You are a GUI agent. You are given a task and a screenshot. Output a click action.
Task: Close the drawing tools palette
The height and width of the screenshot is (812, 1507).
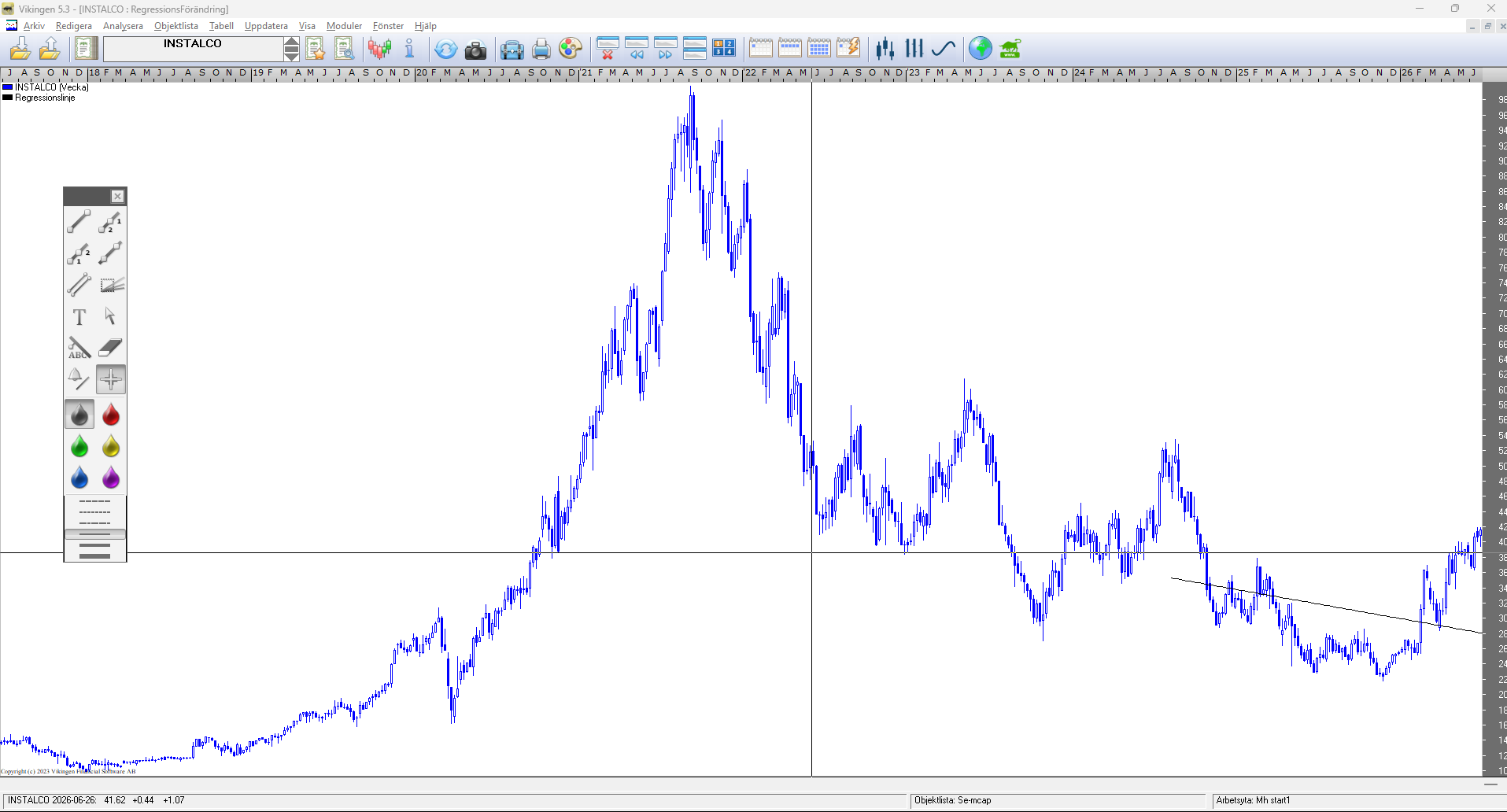117,197
